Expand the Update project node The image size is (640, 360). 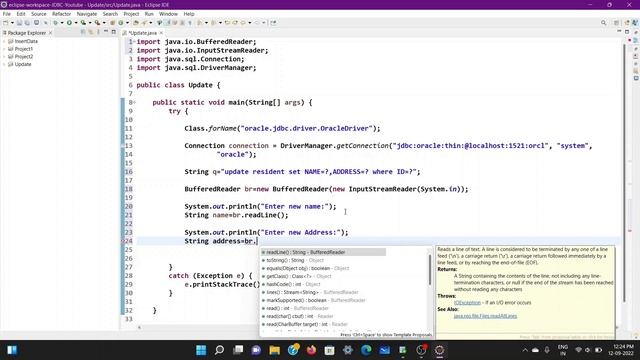[4, 64]
